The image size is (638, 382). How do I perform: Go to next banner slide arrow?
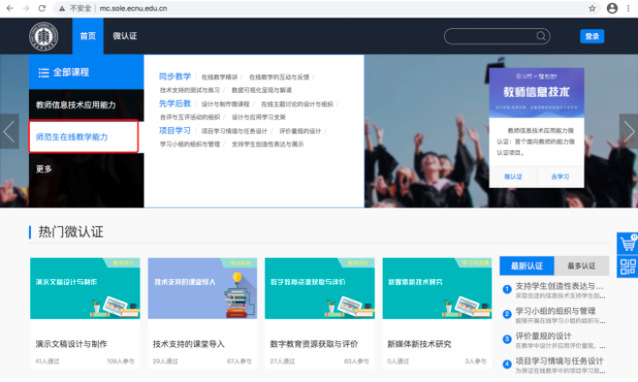click(629, 131)
